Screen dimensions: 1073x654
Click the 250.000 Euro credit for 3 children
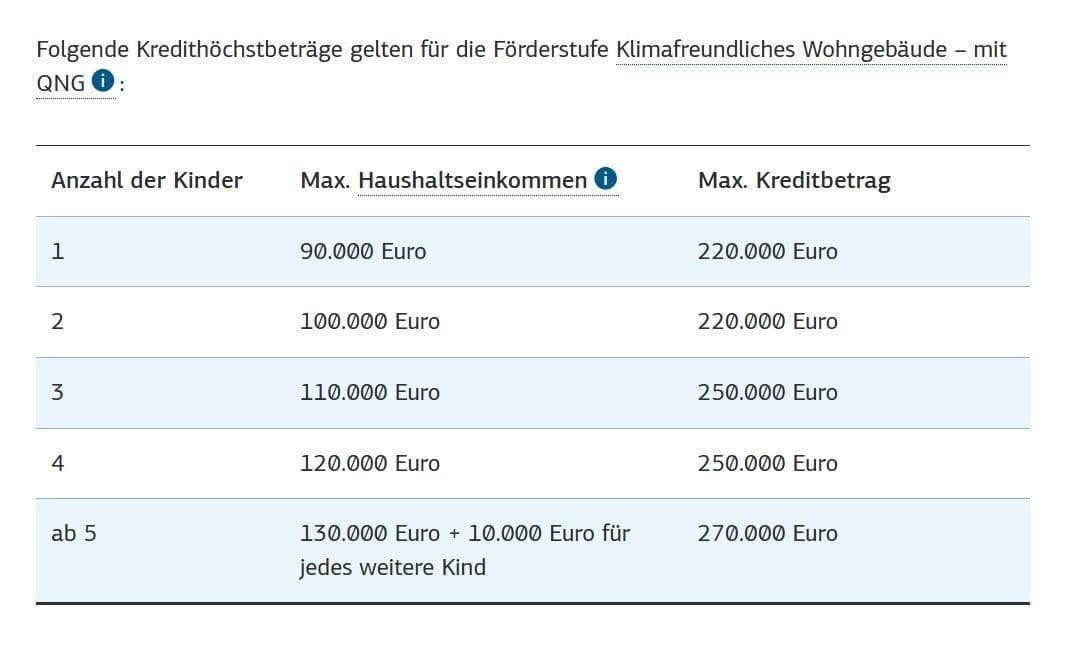[768, 393]
